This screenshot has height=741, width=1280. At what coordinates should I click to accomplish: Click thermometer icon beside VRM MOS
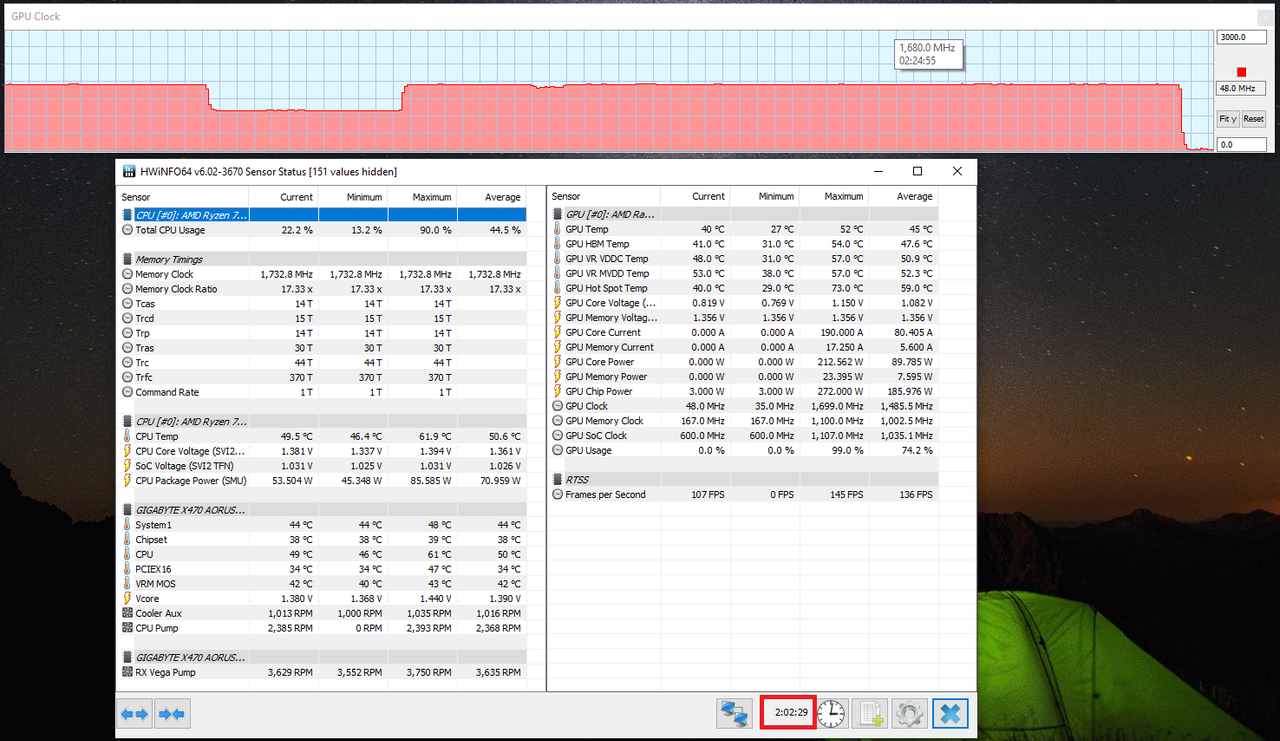pos(127,584)
